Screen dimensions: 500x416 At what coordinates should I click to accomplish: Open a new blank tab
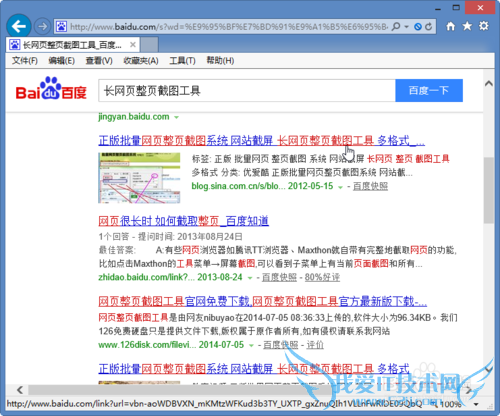pyautogui.click(x=149, y=45)
